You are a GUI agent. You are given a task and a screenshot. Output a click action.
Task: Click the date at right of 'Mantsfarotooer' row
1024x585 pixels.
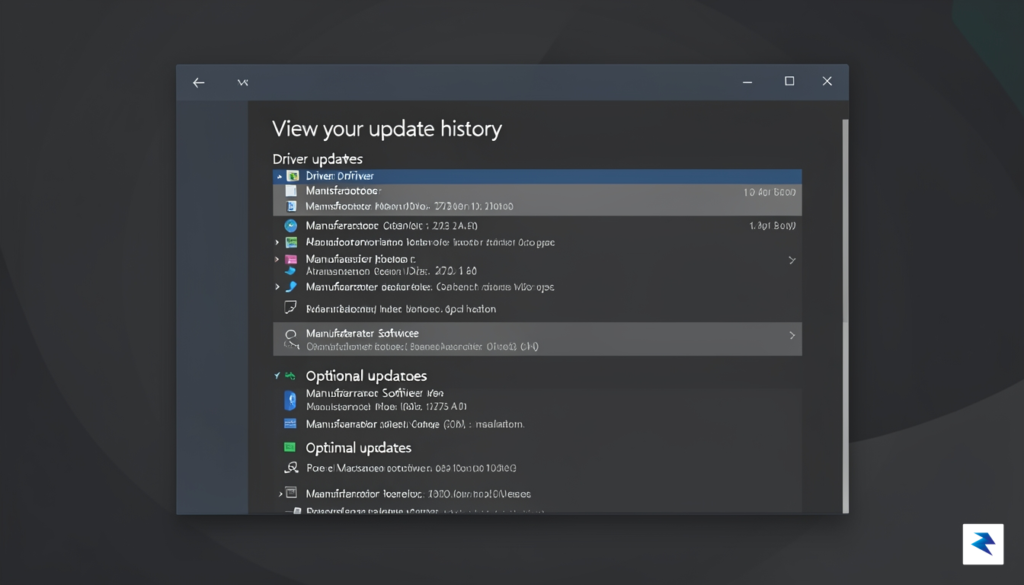[x=769, y=192]
